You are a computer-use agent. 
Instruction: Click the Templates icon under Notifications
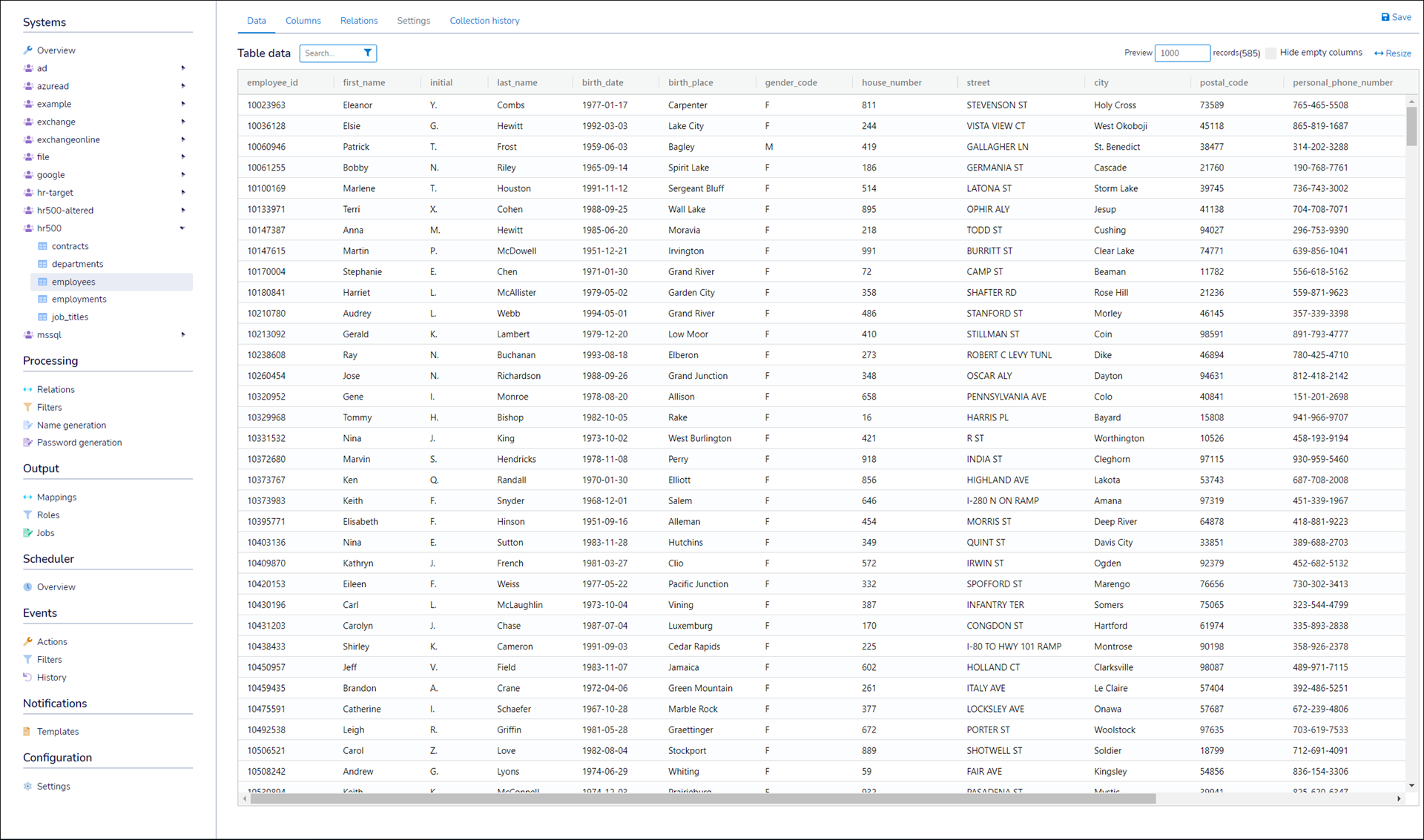(28, 731)
